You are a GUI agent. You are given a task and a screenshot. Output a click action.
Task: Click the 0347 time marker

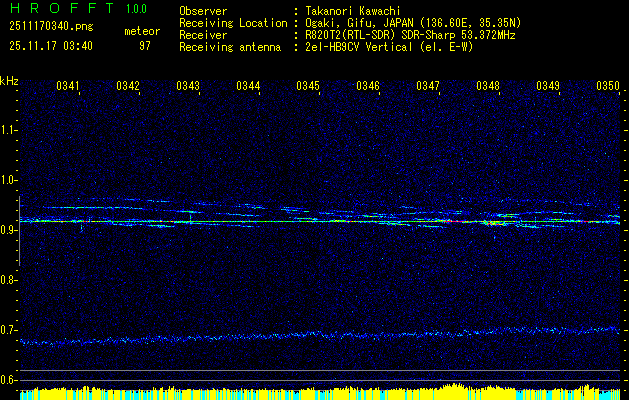tap(428, 87)
